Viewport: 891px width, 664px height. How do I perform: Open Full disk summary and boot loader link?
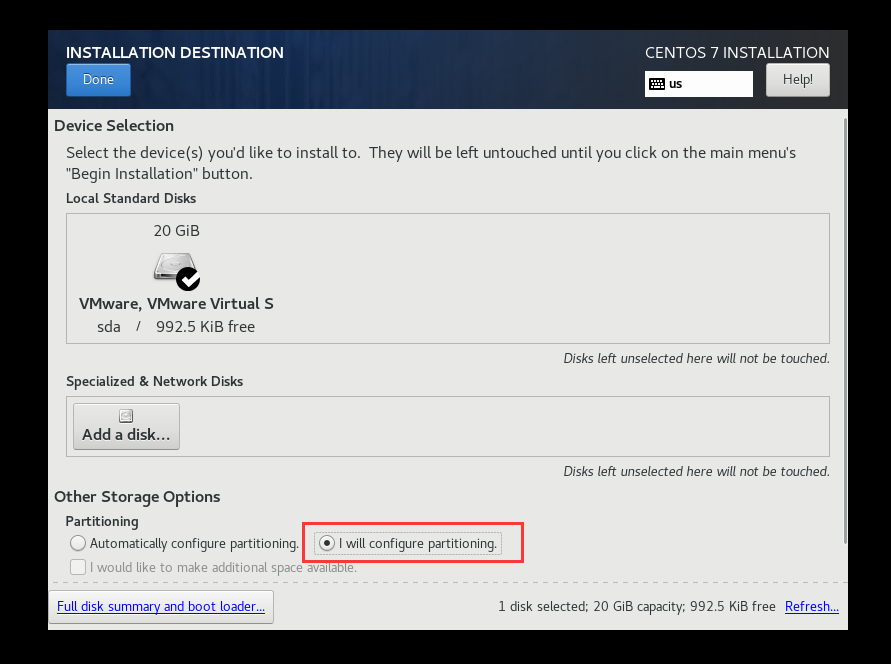161,607
